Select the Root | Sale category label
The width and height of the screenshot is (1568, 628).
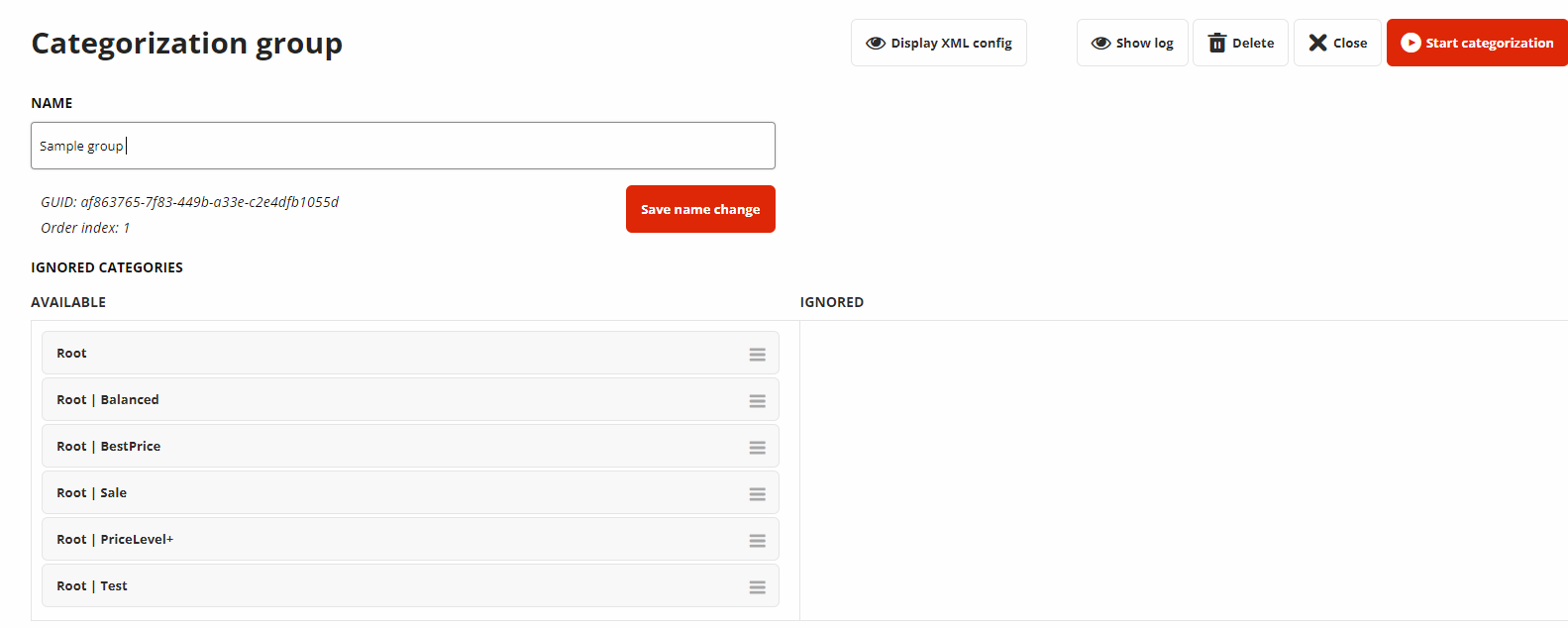91,492
